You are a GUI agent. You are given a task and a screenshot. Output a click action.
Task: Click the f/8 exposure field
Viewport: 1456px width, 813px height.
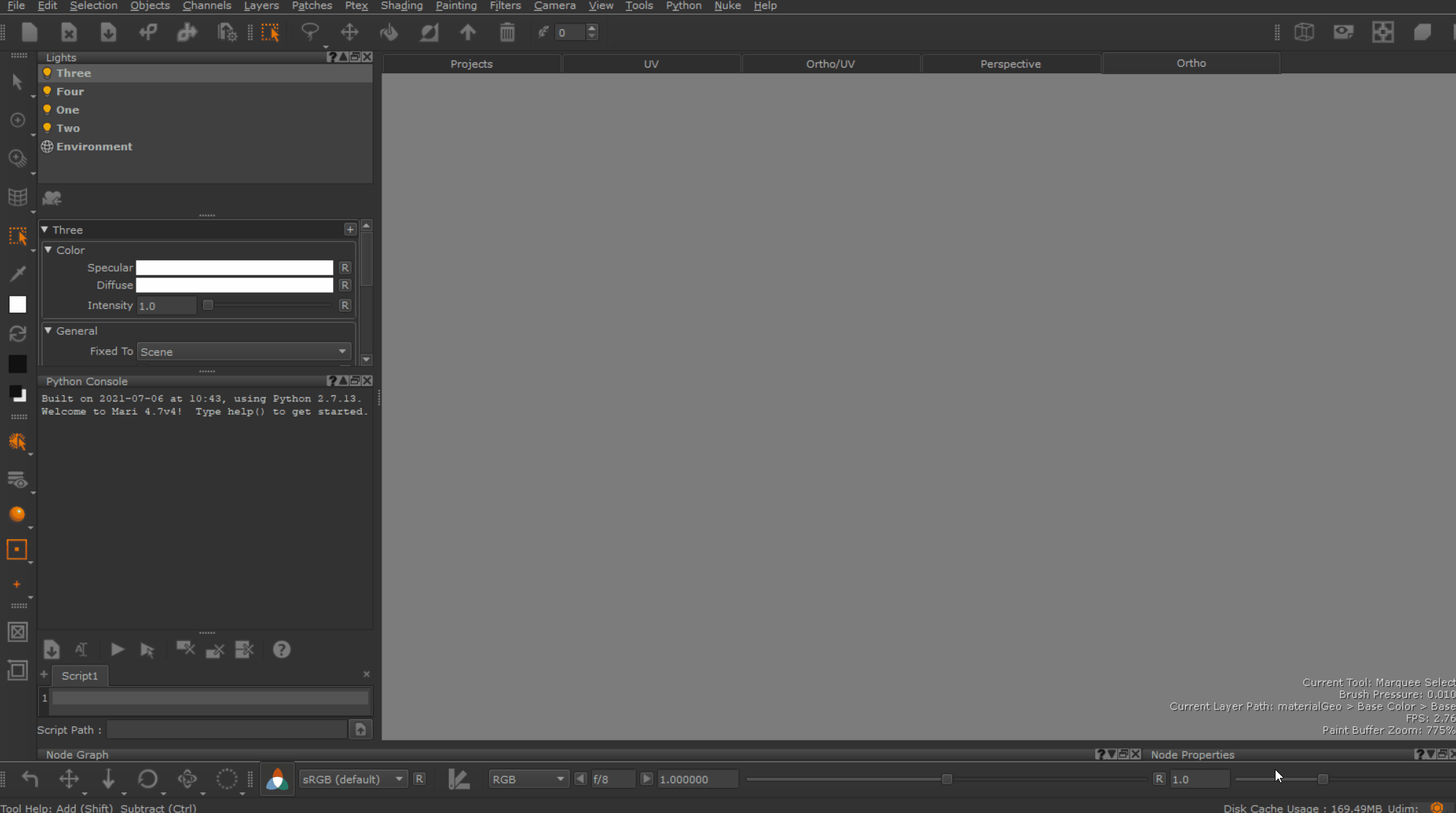612,779
